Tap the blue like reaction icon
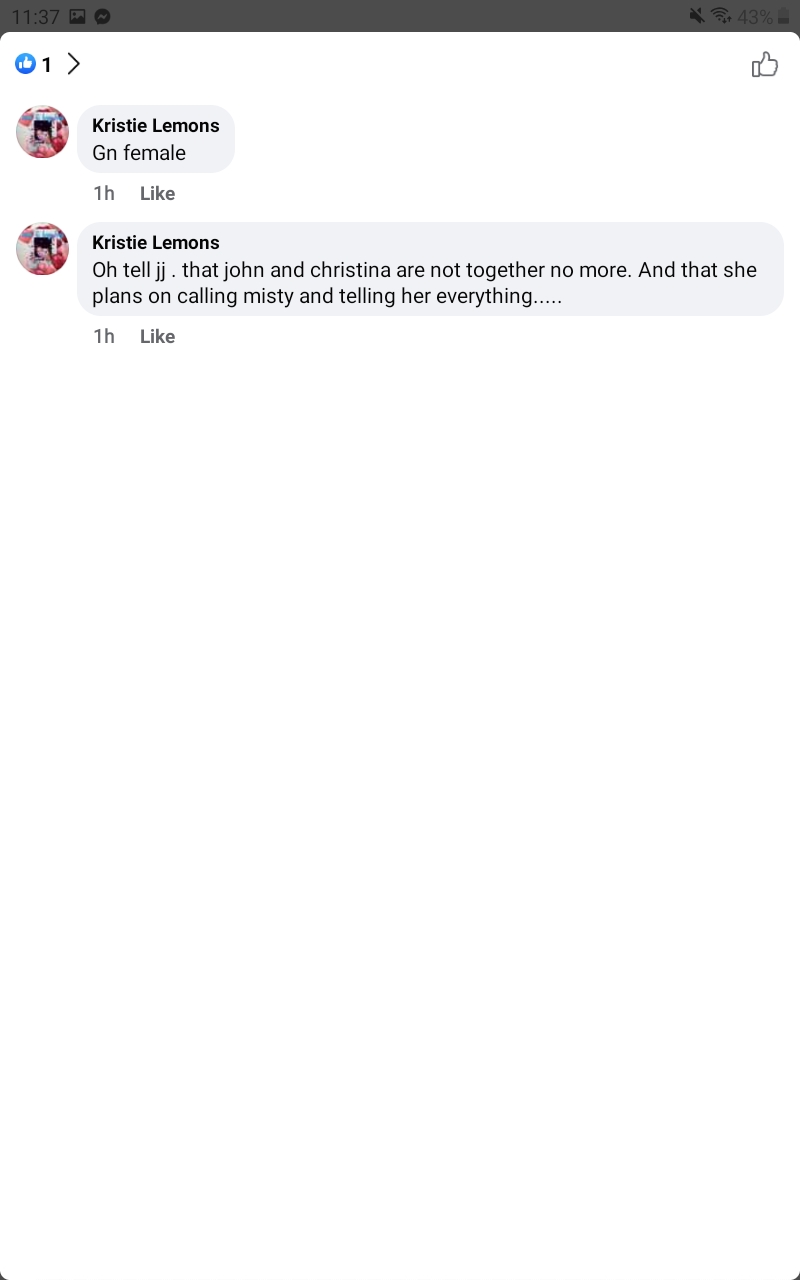Image resolution: width=800 pixels, height=1280 pixels. (x=25, y=64)
